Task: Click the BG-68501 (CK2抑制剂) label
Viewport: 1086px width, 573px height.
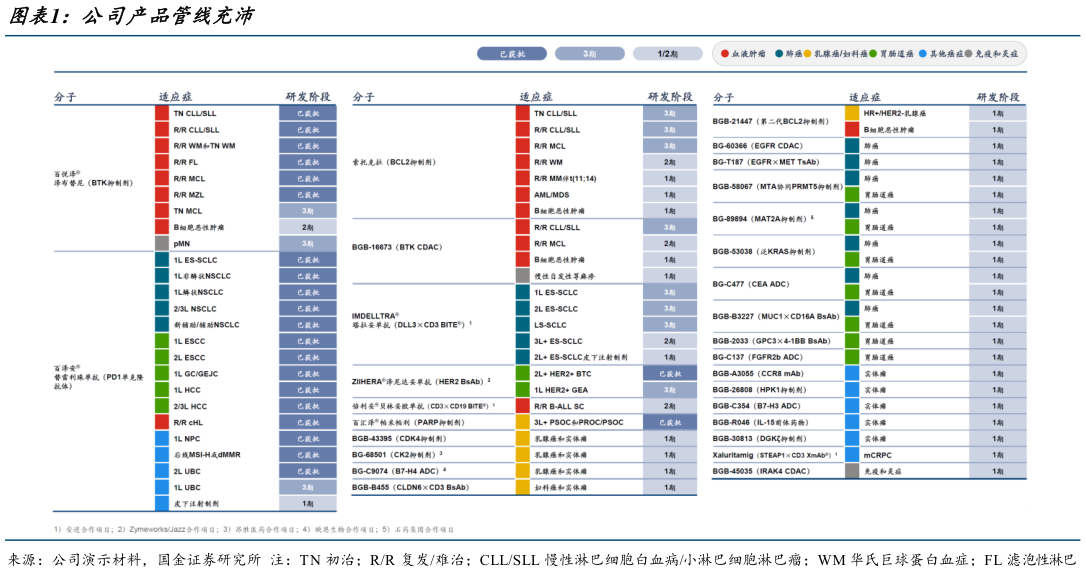Action: tap(397, 455)
